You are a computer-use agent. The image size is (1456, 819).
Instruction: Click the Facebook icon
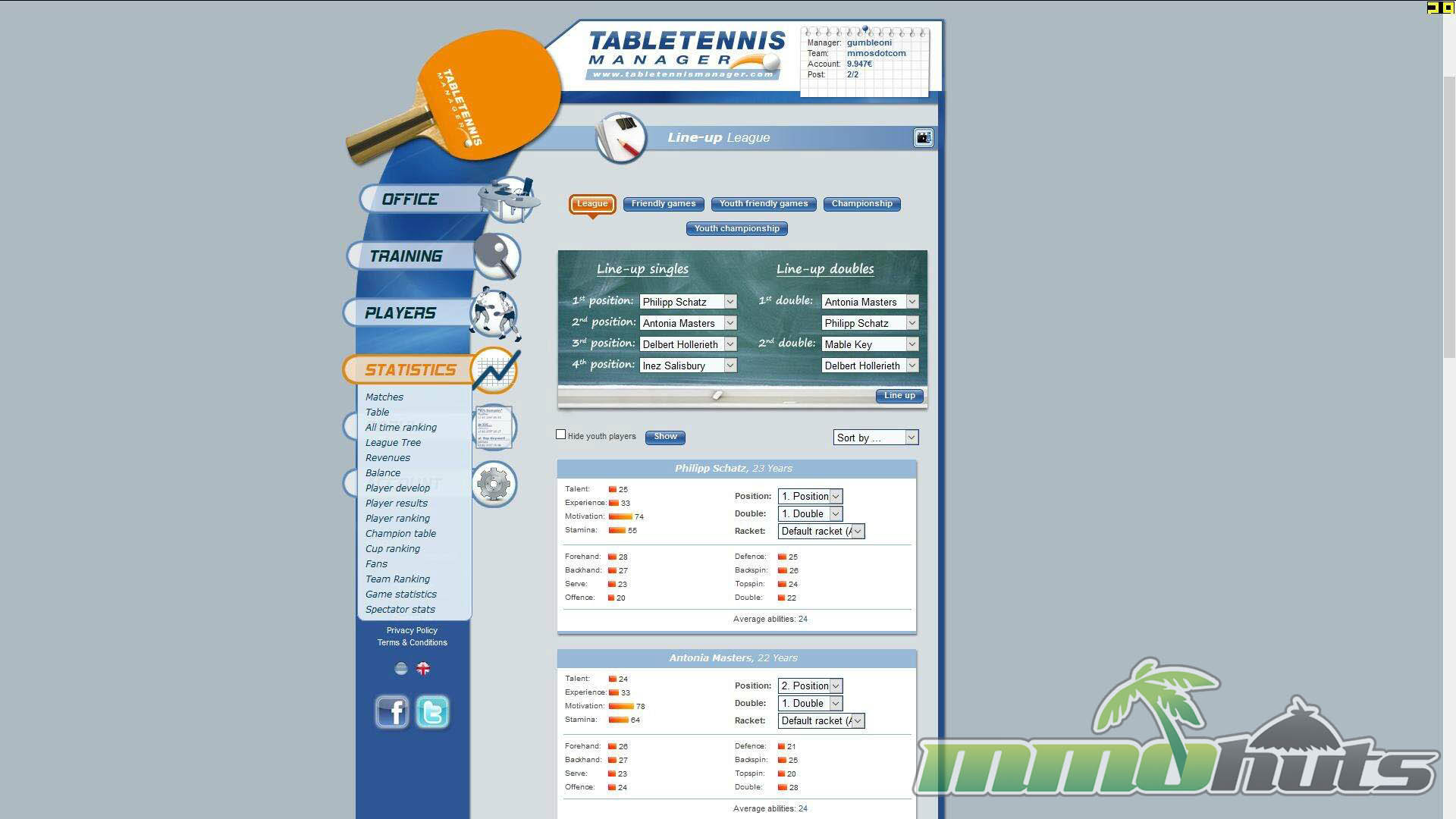point(392,712)
